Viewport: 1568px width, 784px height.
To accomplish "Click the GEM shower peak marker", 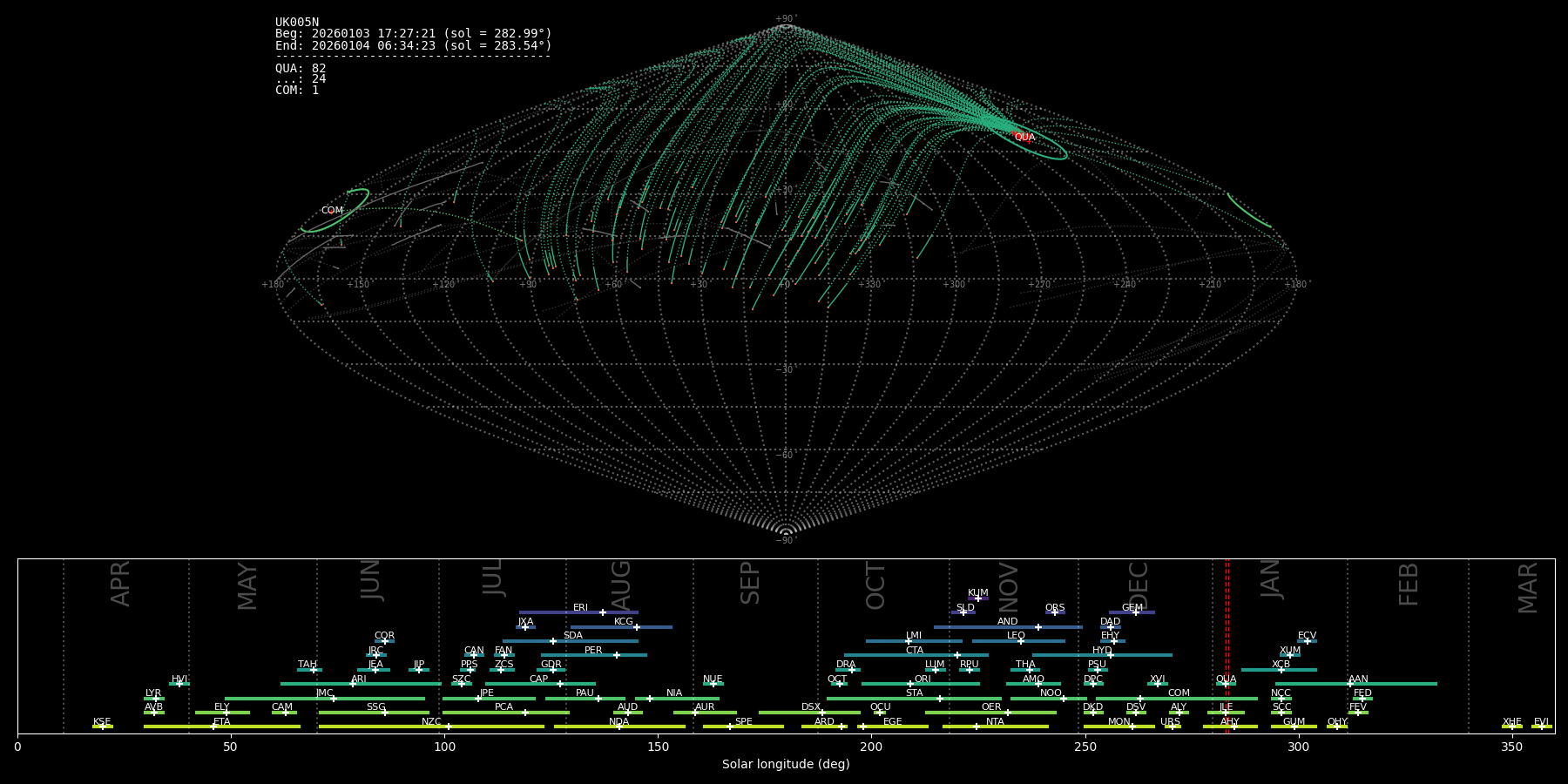I will click(1135, 612).
